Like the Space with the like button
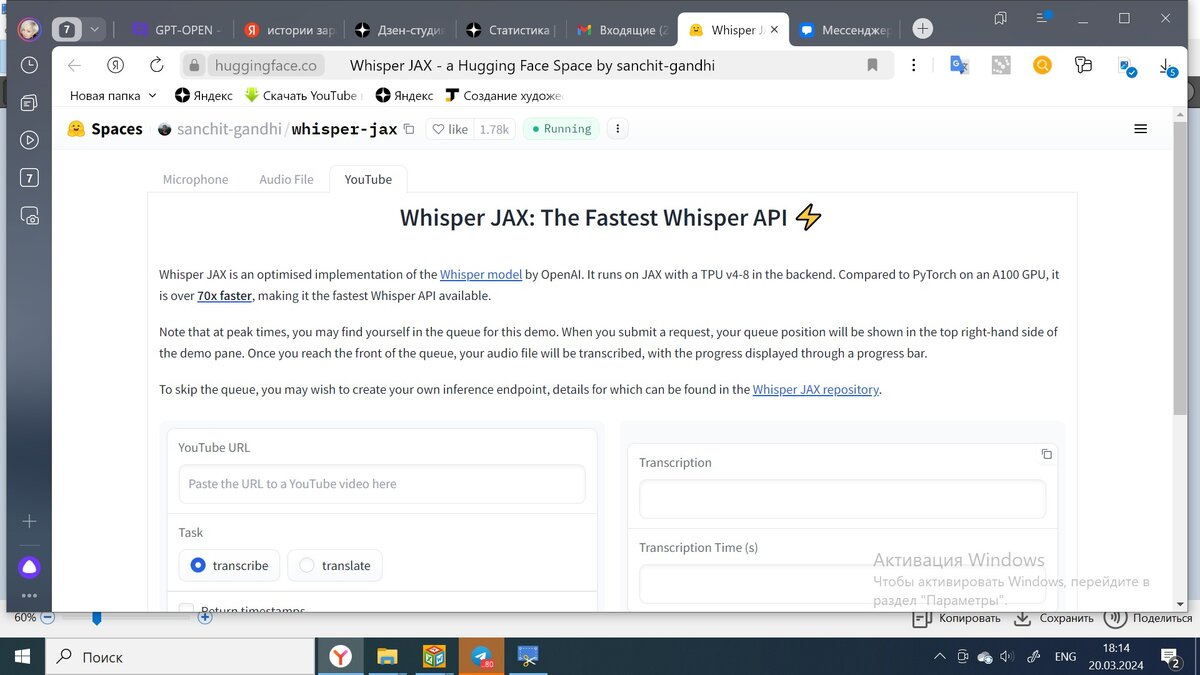 pos(449,129)
